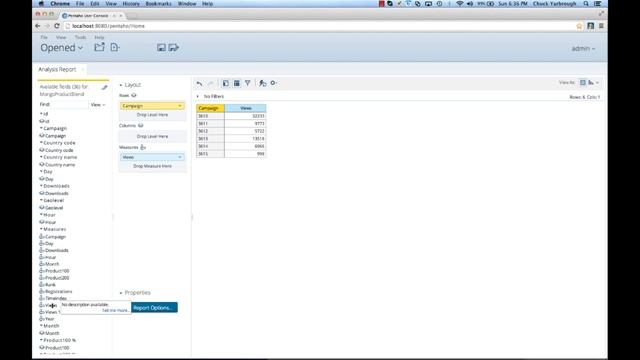
Task: Click the Columns section info icon
Action: (141, 125)
